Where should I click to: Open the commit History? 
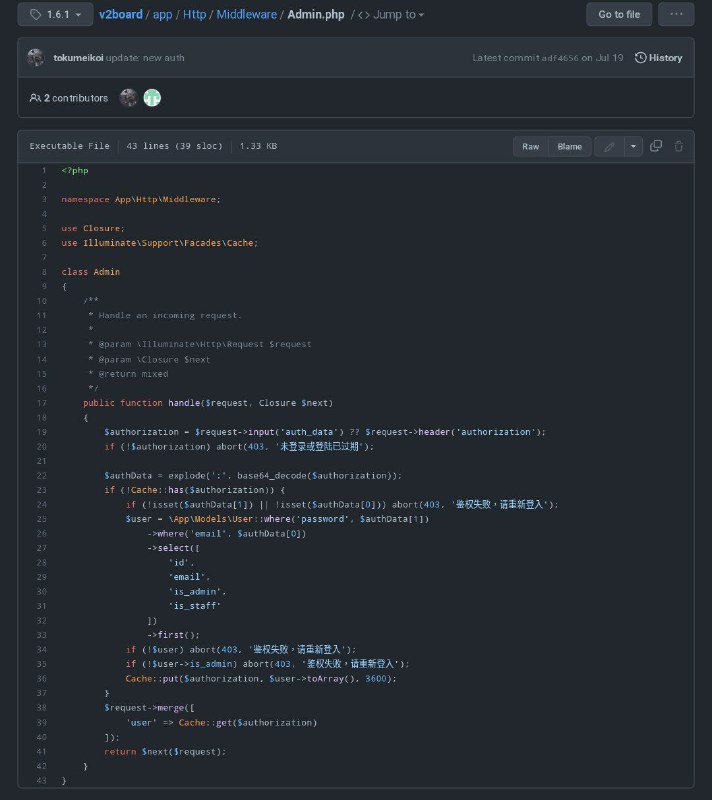pos(658,58)
